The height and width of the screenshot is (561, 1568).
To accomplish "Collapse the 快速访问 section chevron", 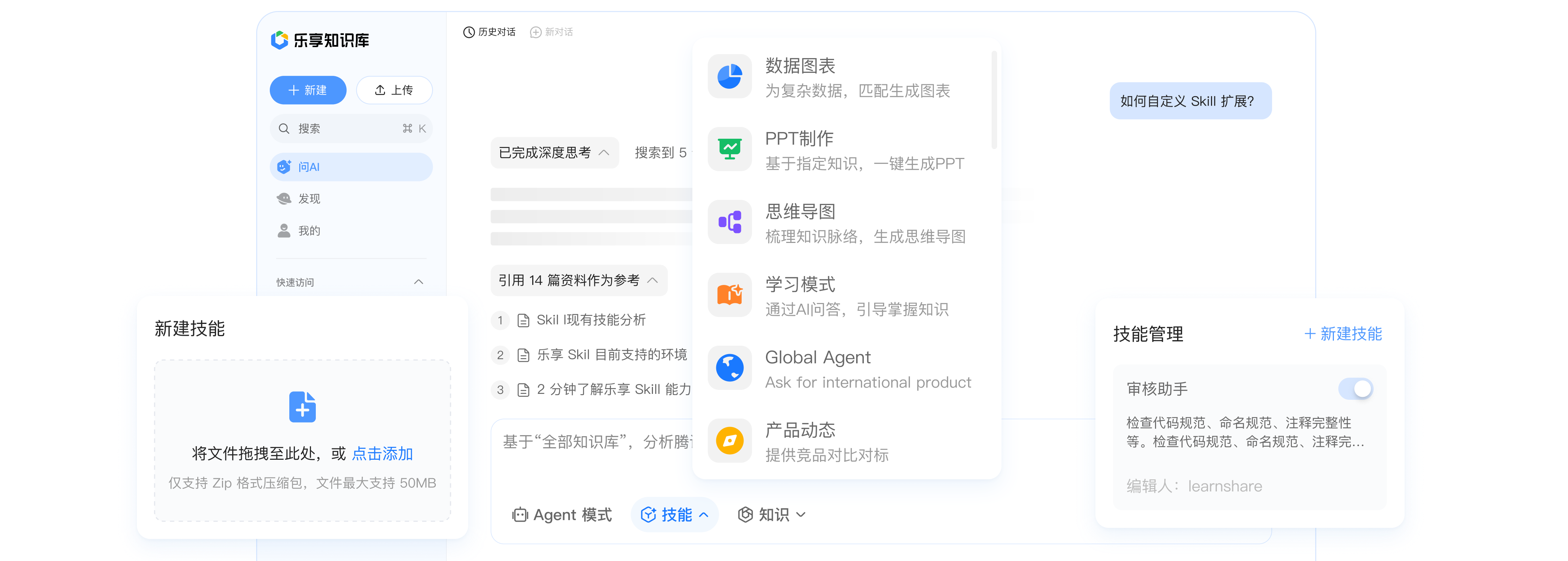I will [x=419, y=282].
